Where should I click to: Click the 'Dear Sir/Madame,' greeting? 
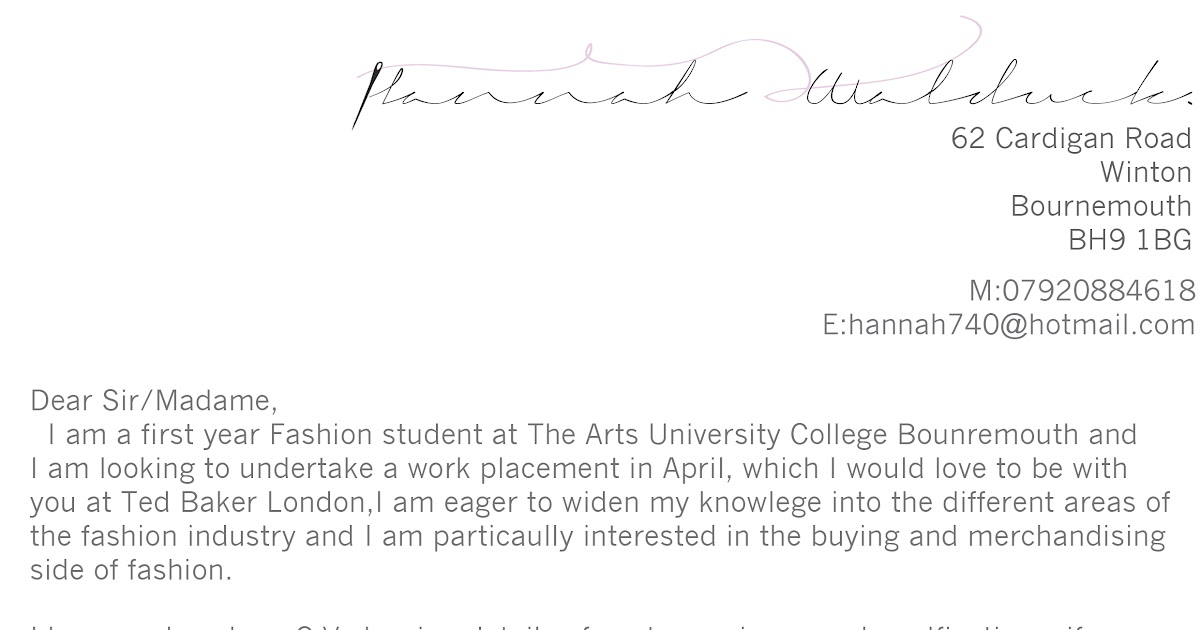[x=154, y=400]
